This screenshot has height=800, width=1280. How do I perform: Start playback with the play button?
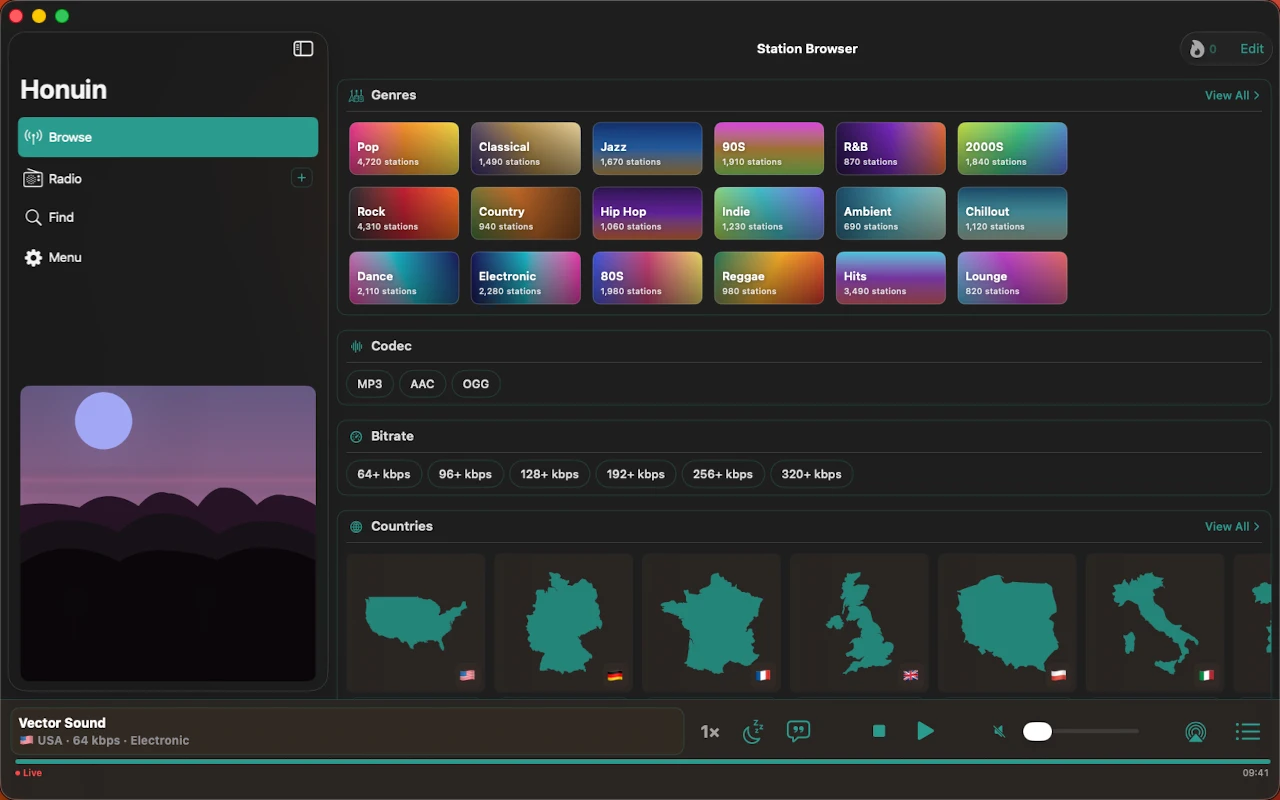pos(925,731)
